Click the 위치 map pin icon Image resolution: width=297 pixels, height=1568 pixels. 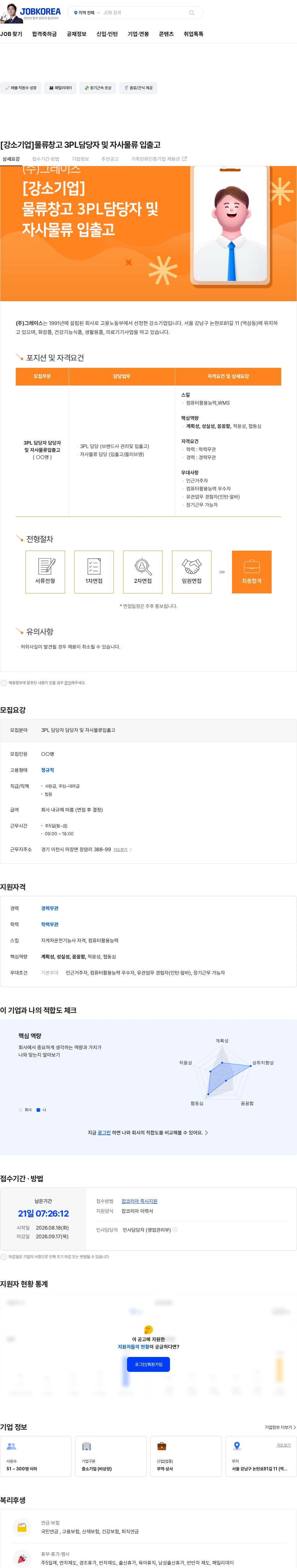click(237, 1446)
